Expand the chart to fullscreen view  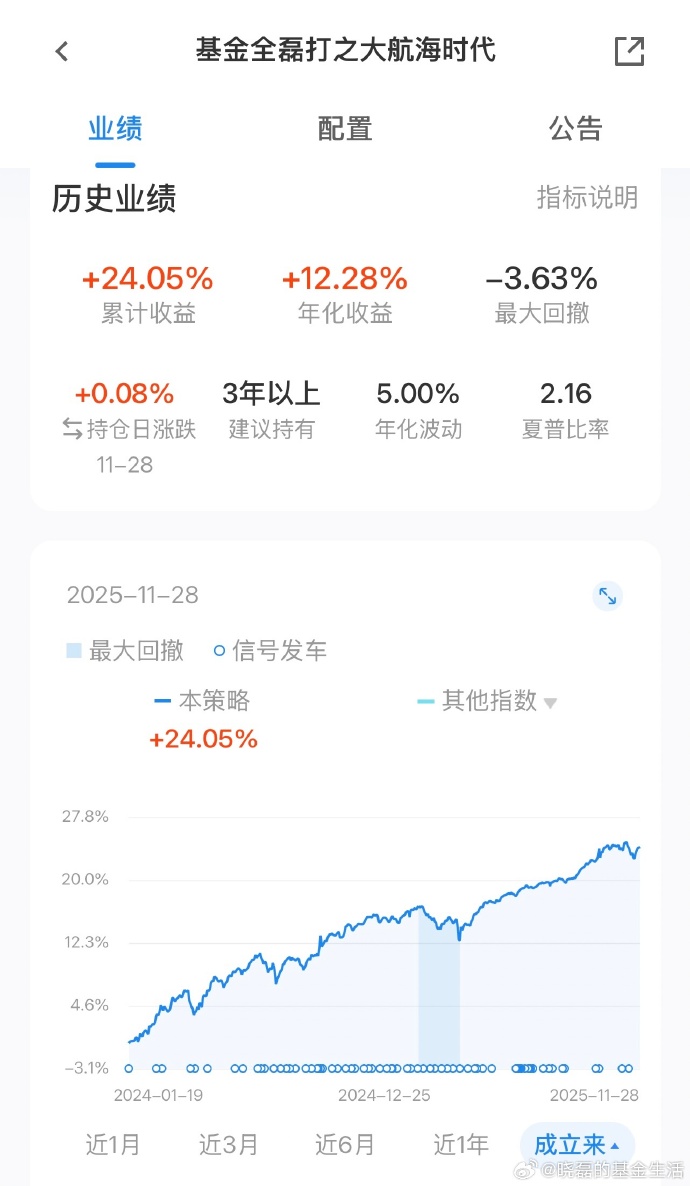tap(607, 596)
